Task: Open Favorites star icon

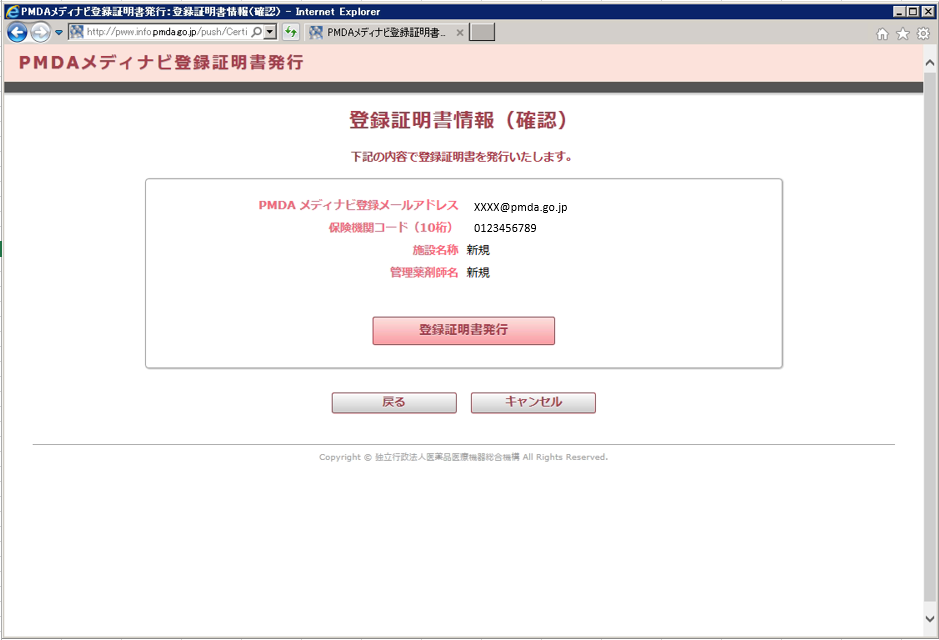Action: [x=902, y=34]
